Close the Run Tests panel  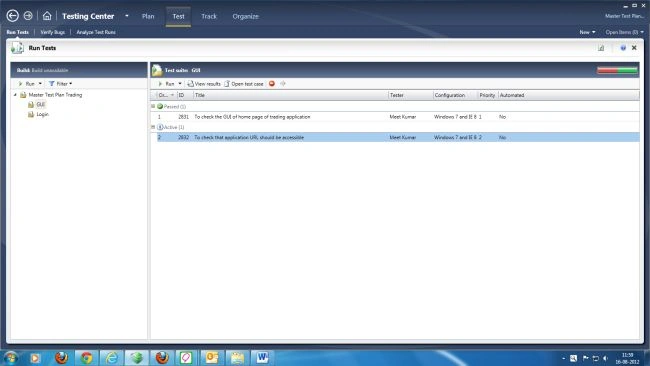[634, 48]
